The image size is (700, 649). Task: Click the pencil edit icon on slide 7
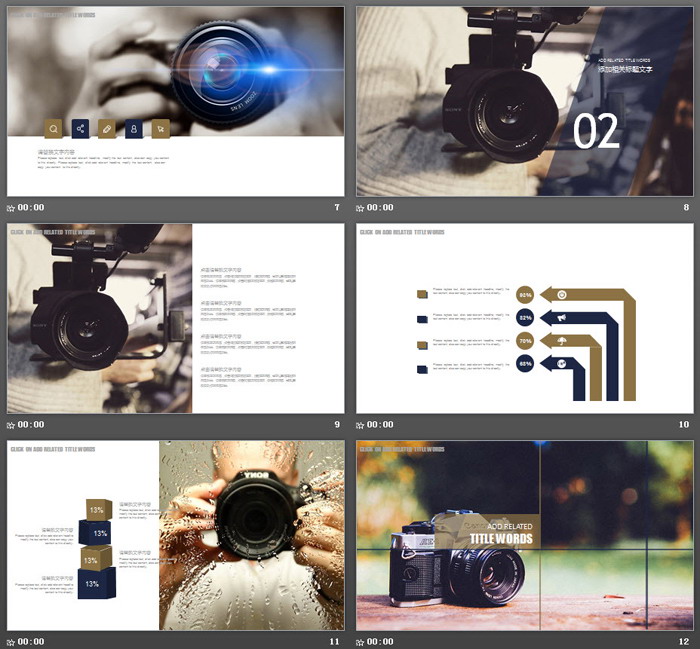106,128
